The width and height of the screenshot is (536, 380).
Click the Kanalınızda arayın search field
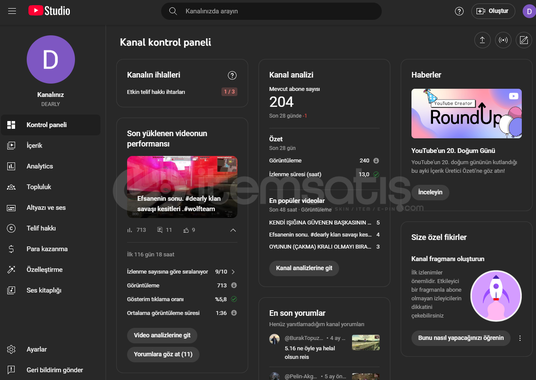pos(271,11)
